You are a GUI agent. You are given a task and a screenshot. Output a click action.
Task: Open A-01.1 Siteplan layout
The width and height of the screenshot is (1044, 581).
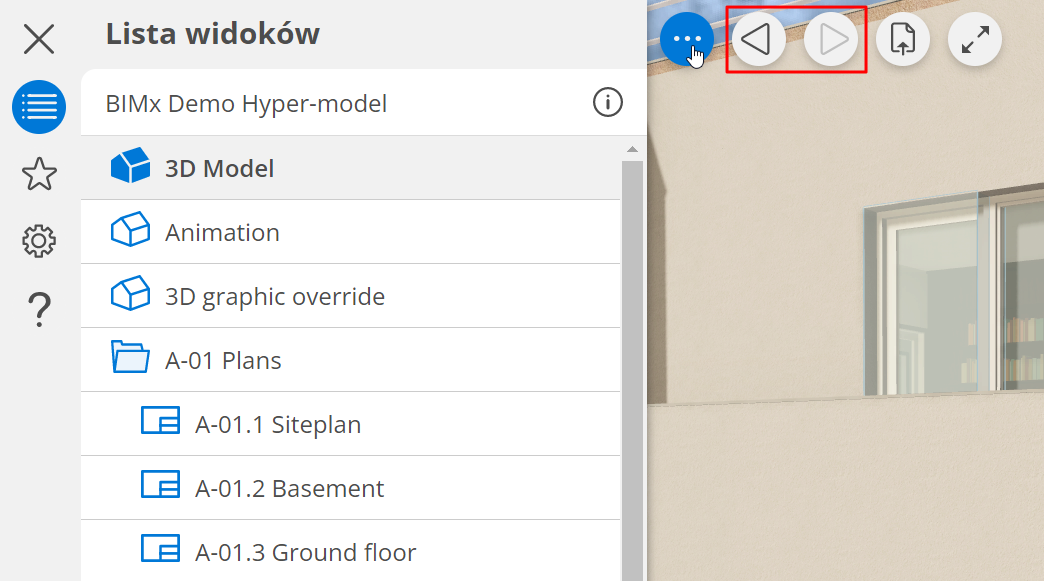278,424
